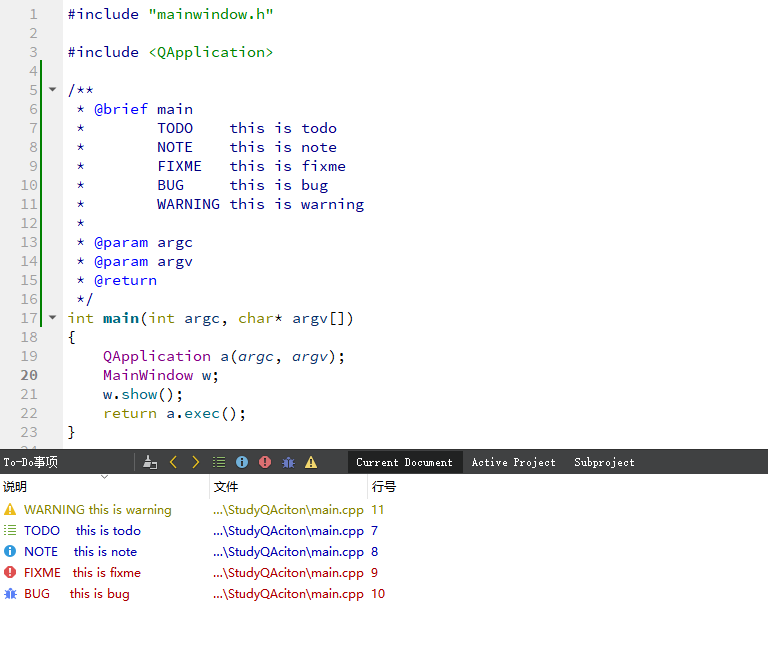
Task: Click line number 17 in editor gutter
Action: coord(29,318)
